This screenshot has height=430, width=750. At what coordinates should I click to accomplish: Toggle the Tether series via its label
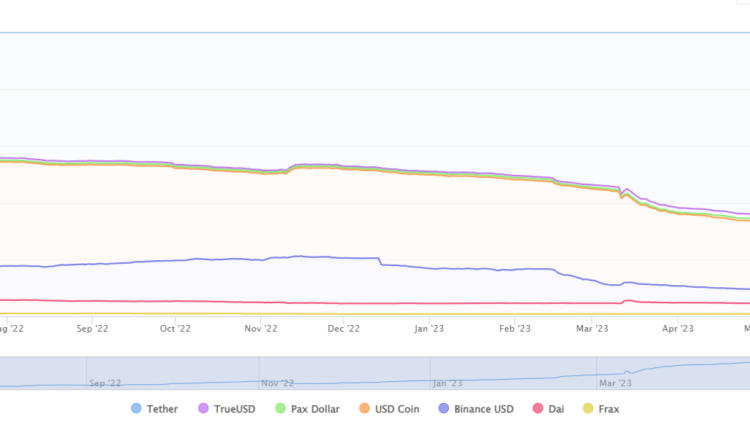(x=163, y=409)
